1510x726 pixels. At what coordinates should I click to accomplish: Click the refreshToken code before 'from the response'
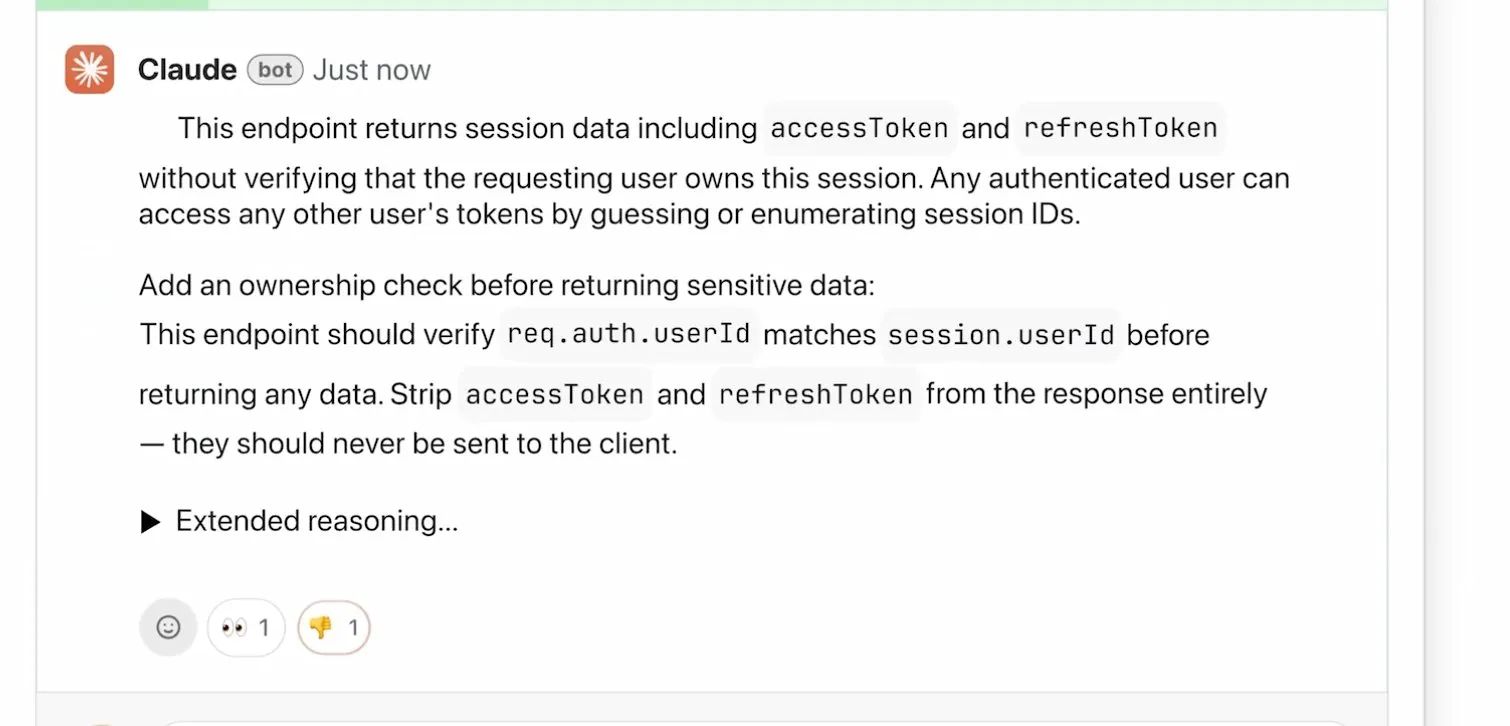[816, 394]
